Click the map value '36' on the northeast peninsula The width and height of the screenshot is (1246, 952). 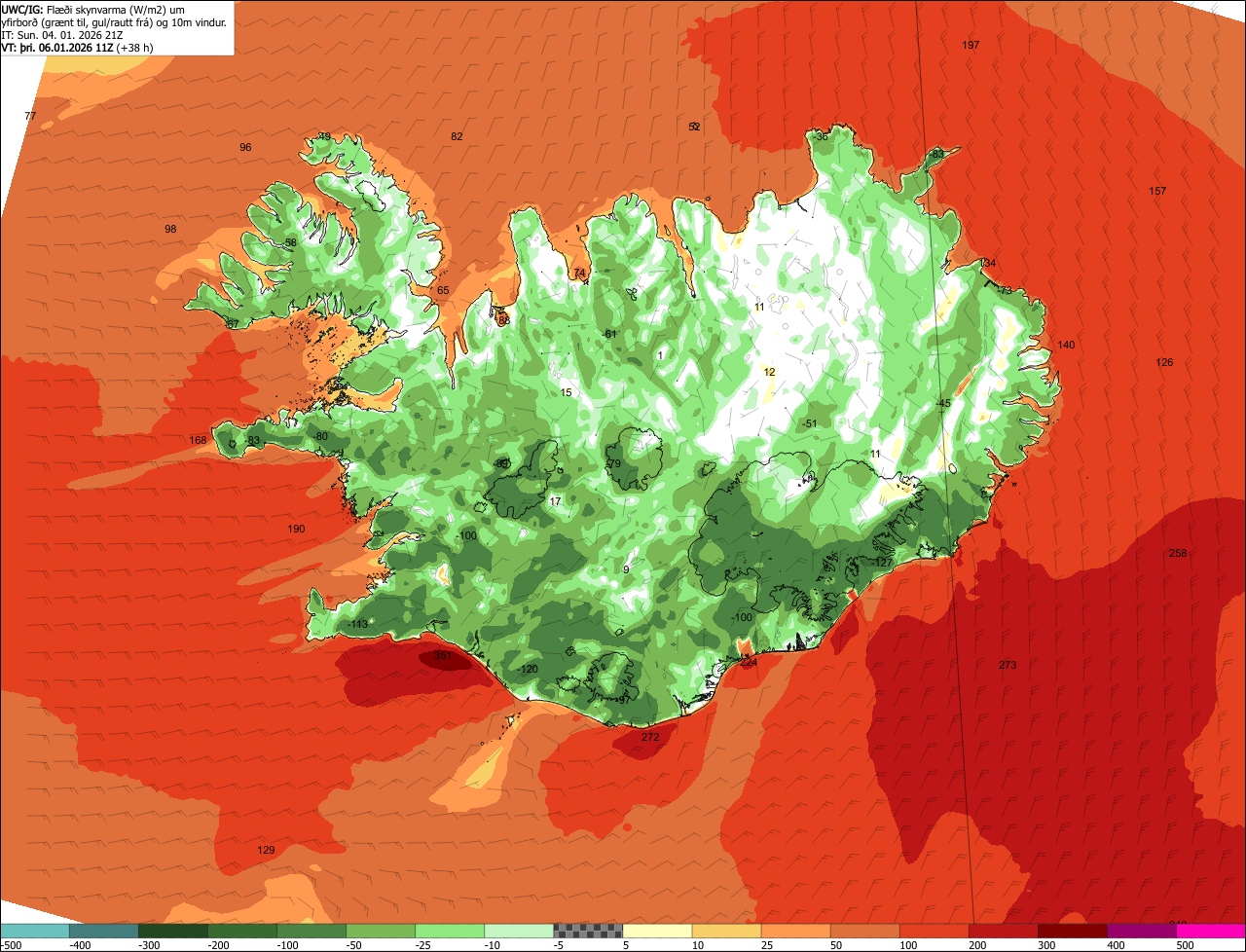coord(822,136)
